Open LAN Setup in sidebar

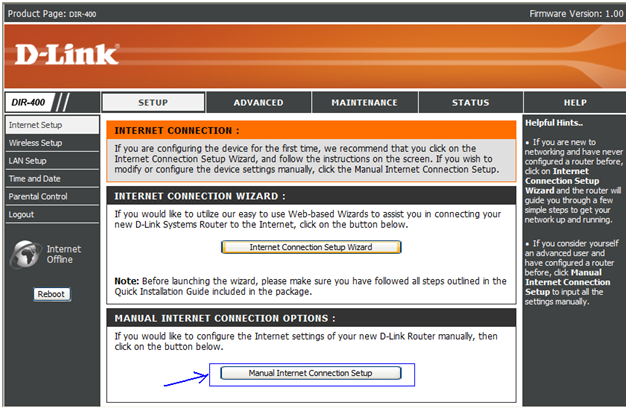coord(52,161)
